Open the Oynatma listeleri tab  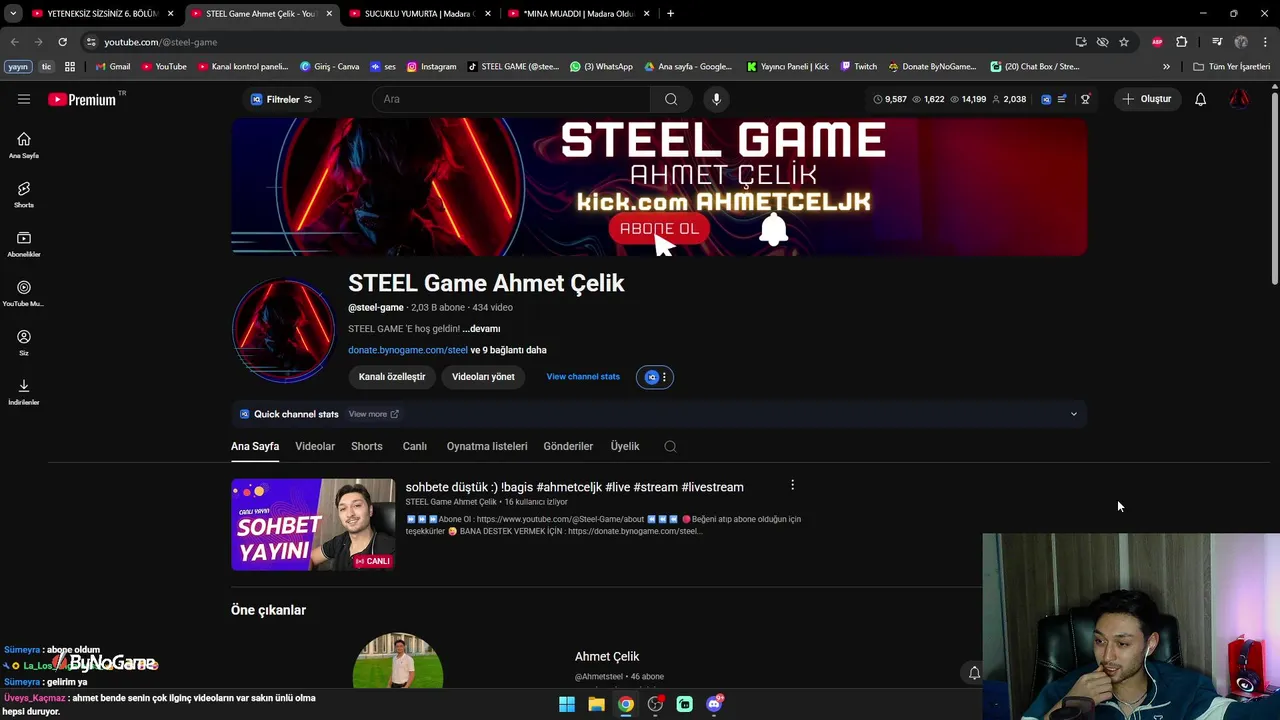[x=487, y=446]
